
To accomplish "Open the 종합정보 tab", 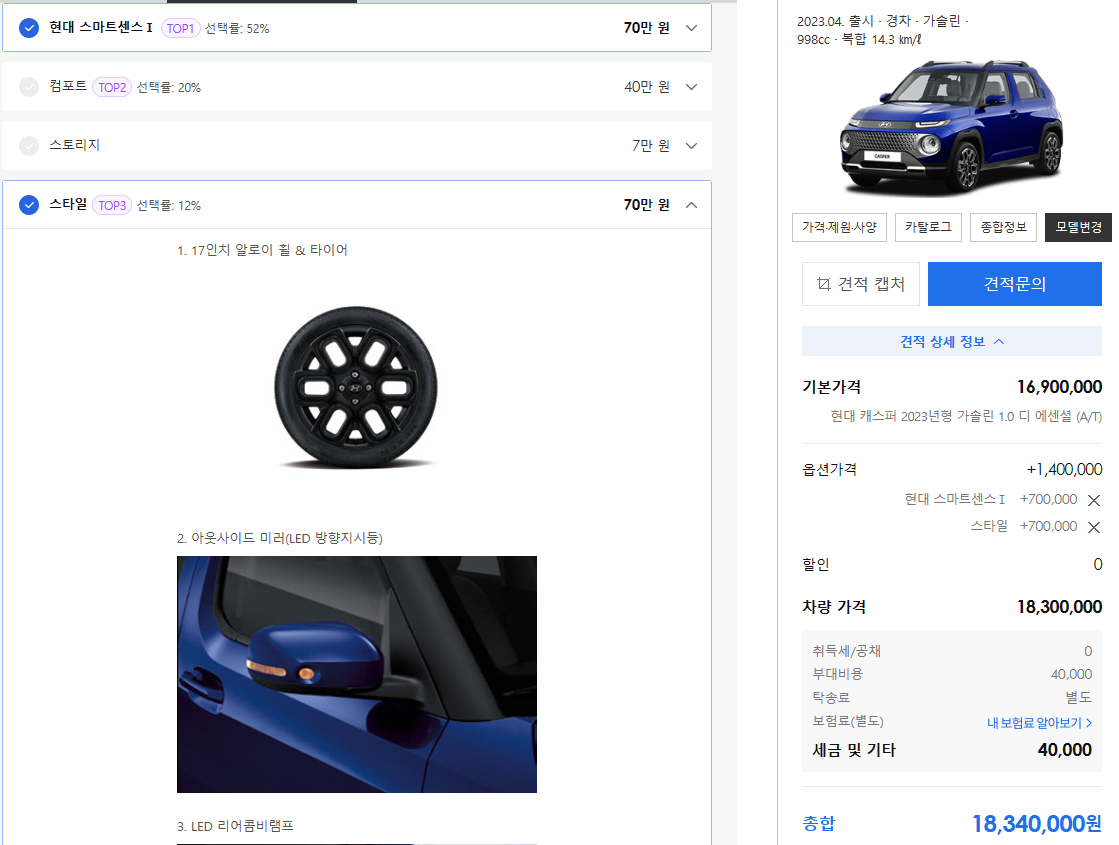I will [1003, 227].
